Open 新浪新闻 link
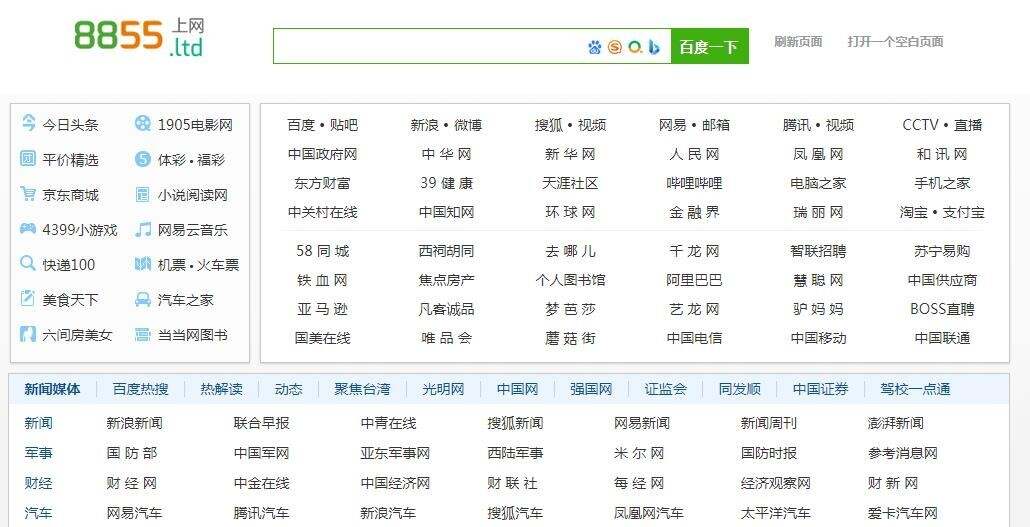This screenshot has height=527, width=1030. (134, 423)
